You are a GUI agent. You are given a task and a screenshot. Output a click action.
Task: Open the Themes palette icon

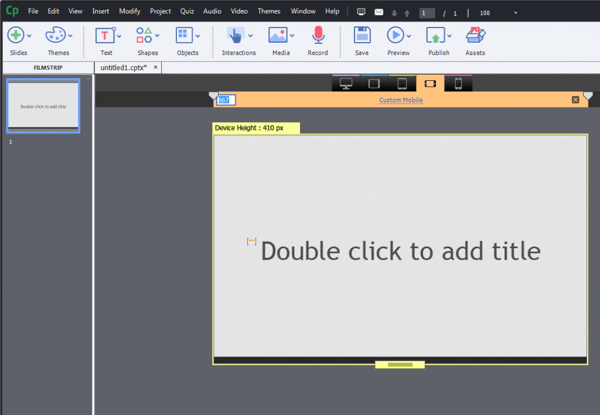(56, 35)
